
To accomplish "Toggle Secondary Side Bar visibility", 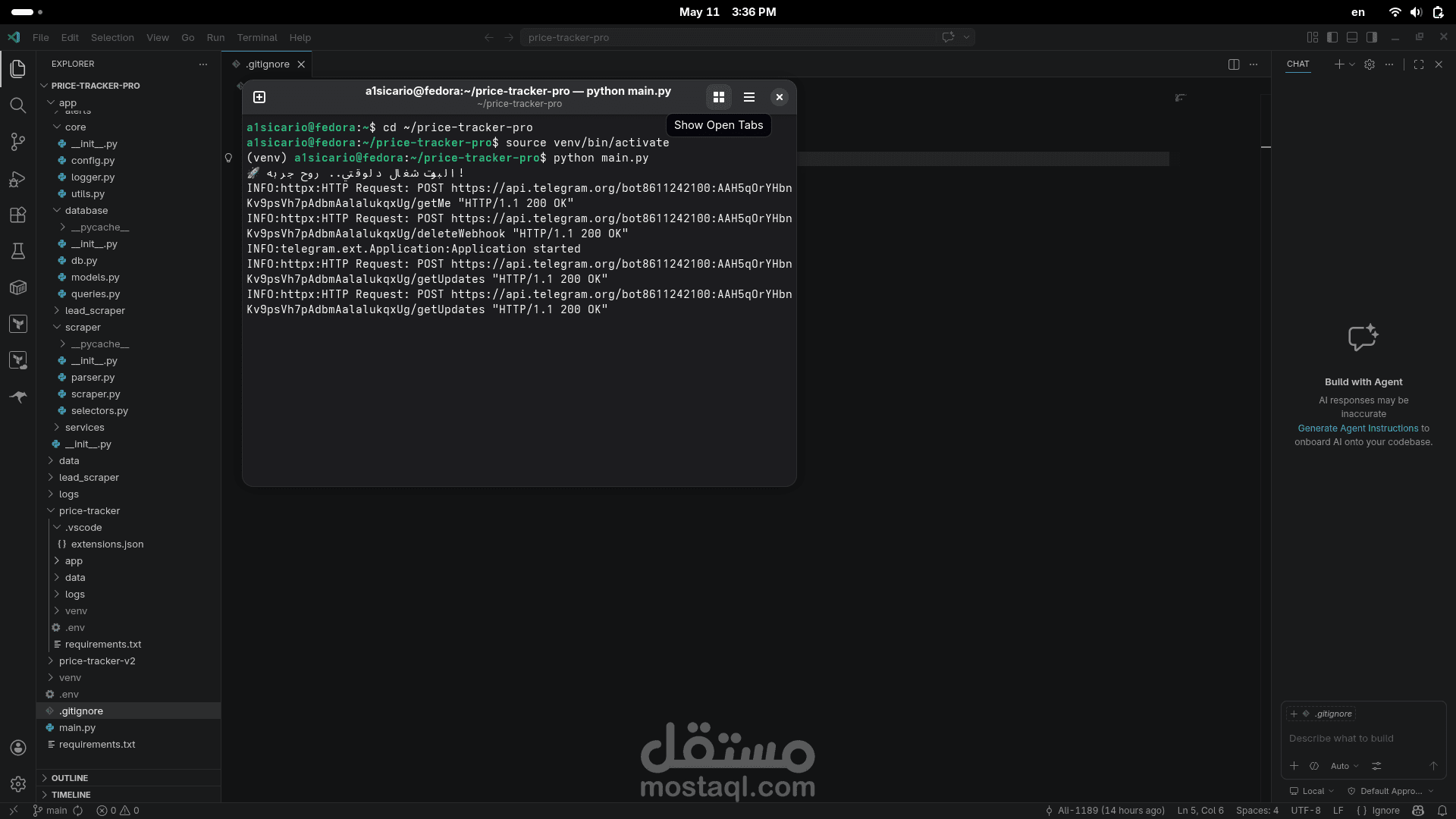I will coord(1372,37).
